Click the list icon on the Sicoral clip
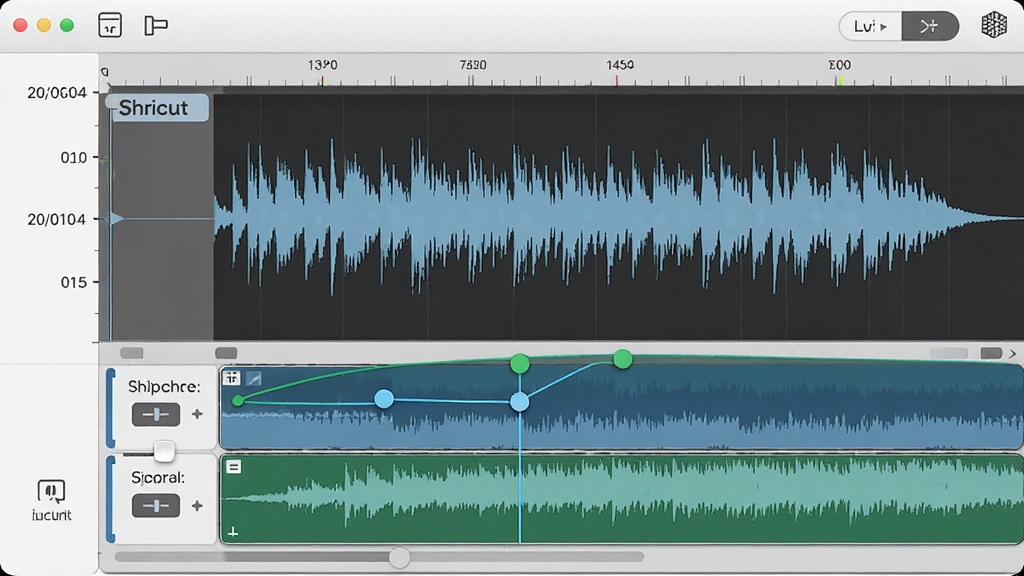 233,466
